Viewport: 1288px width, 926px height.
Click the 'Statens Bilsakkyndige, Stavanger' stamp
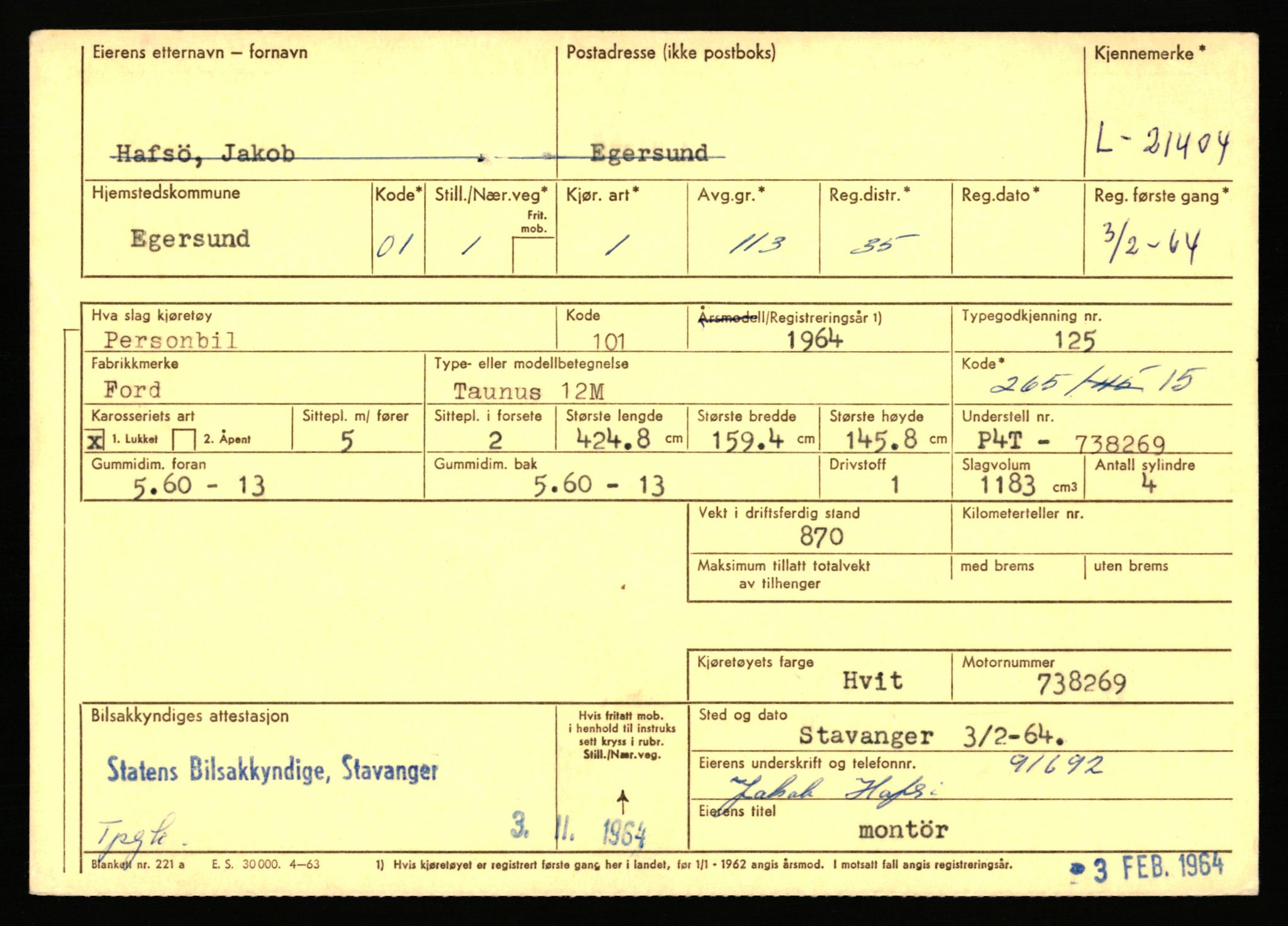point(272,770)
